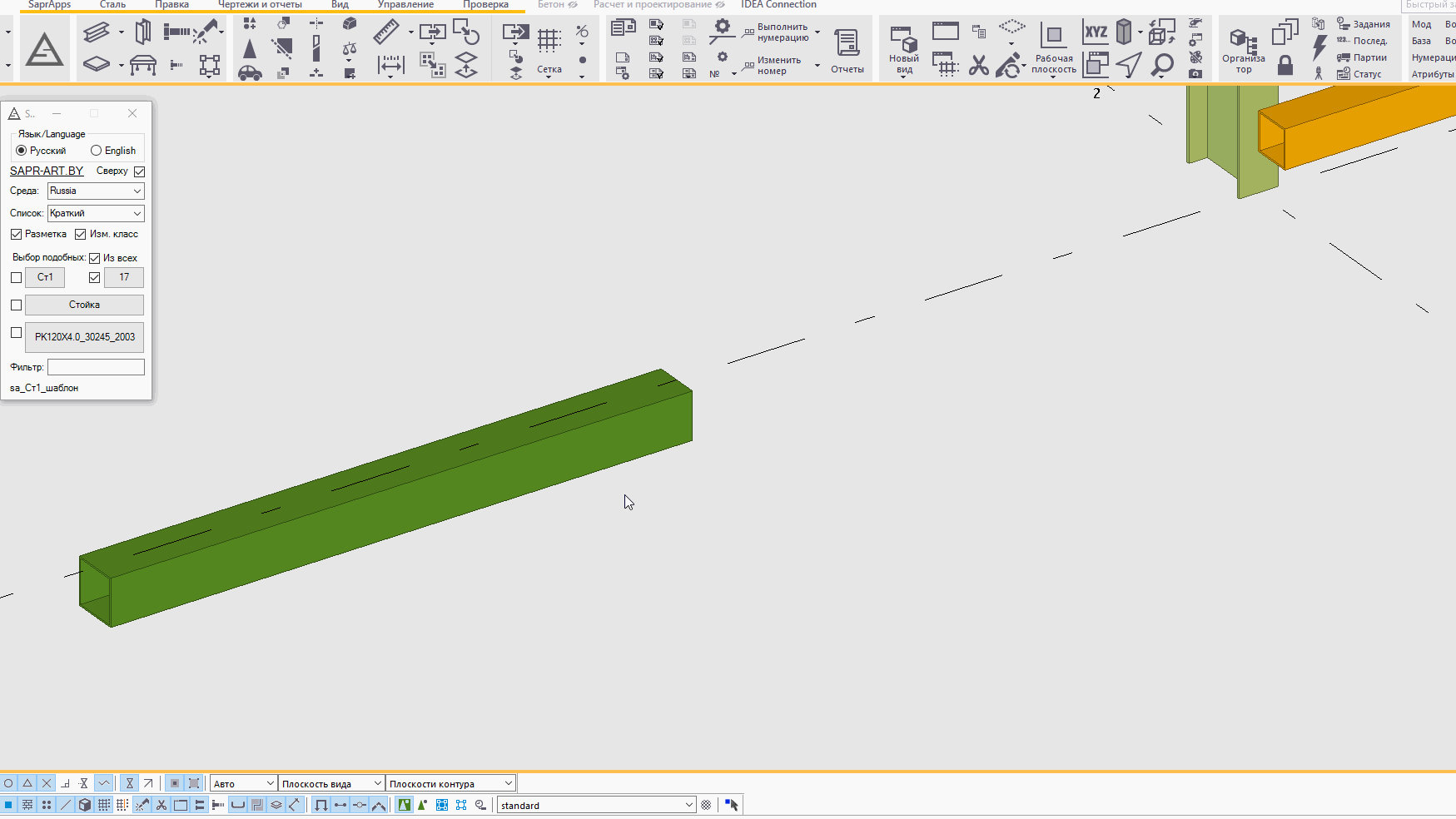Screen dimensions: 1456x819
Task: Click the magnifier zoom icon in ribbon
Action: coord(1162,65)
